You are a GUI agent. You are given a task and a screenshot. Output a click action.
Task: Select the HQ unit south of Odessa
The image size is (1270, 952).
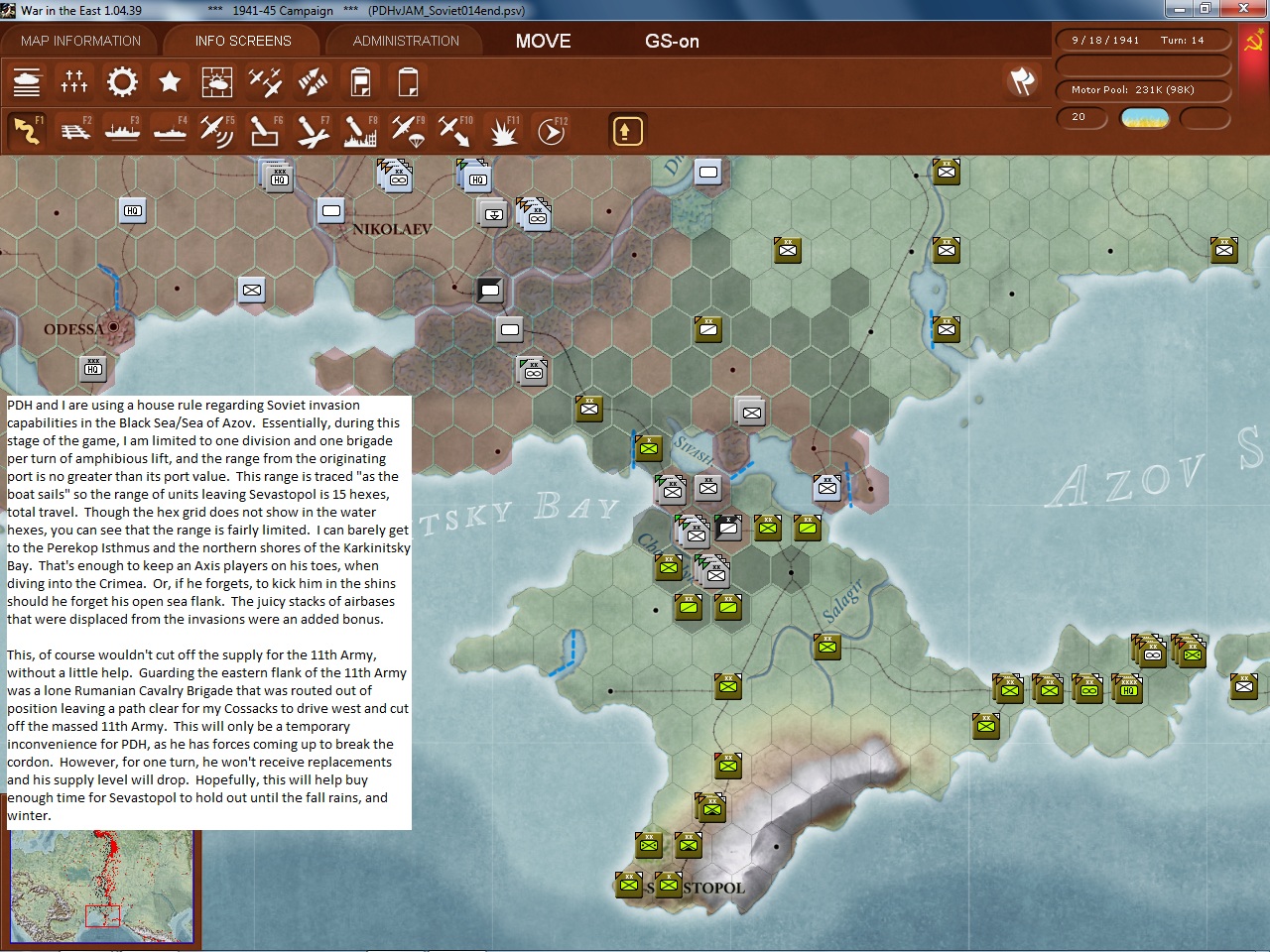click(x=93, y=369)
